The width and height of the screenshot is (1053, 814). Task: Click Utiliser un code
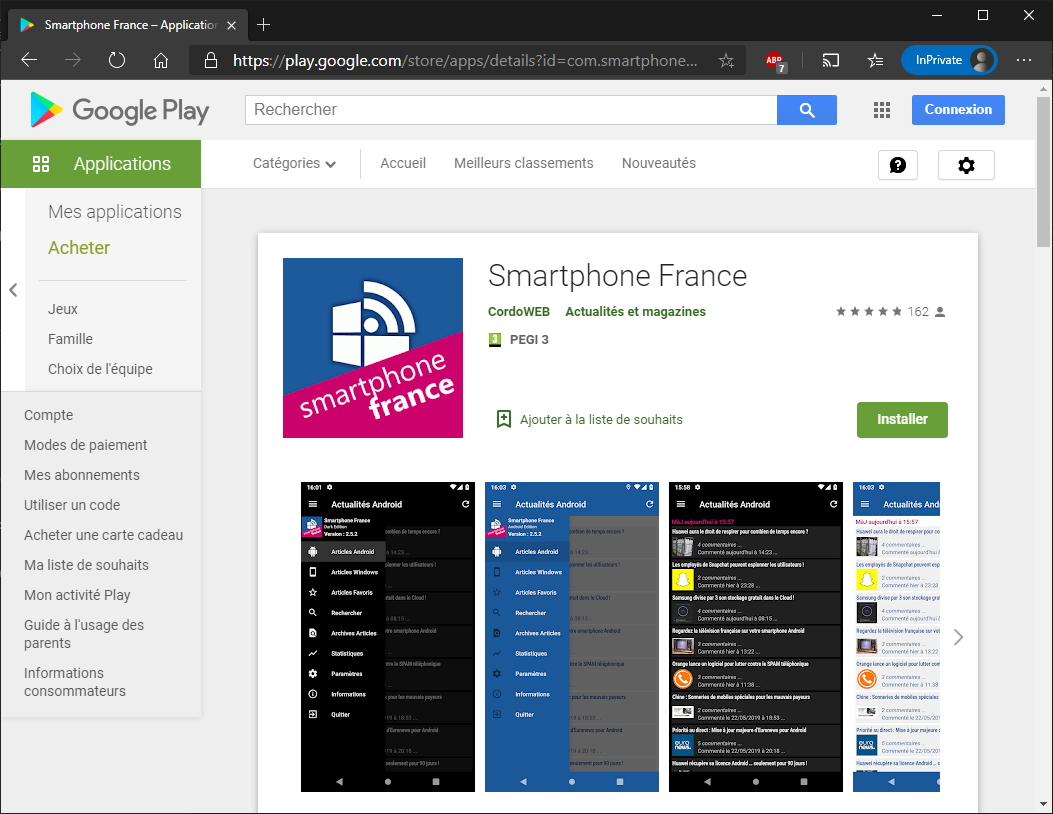[72, 505]
